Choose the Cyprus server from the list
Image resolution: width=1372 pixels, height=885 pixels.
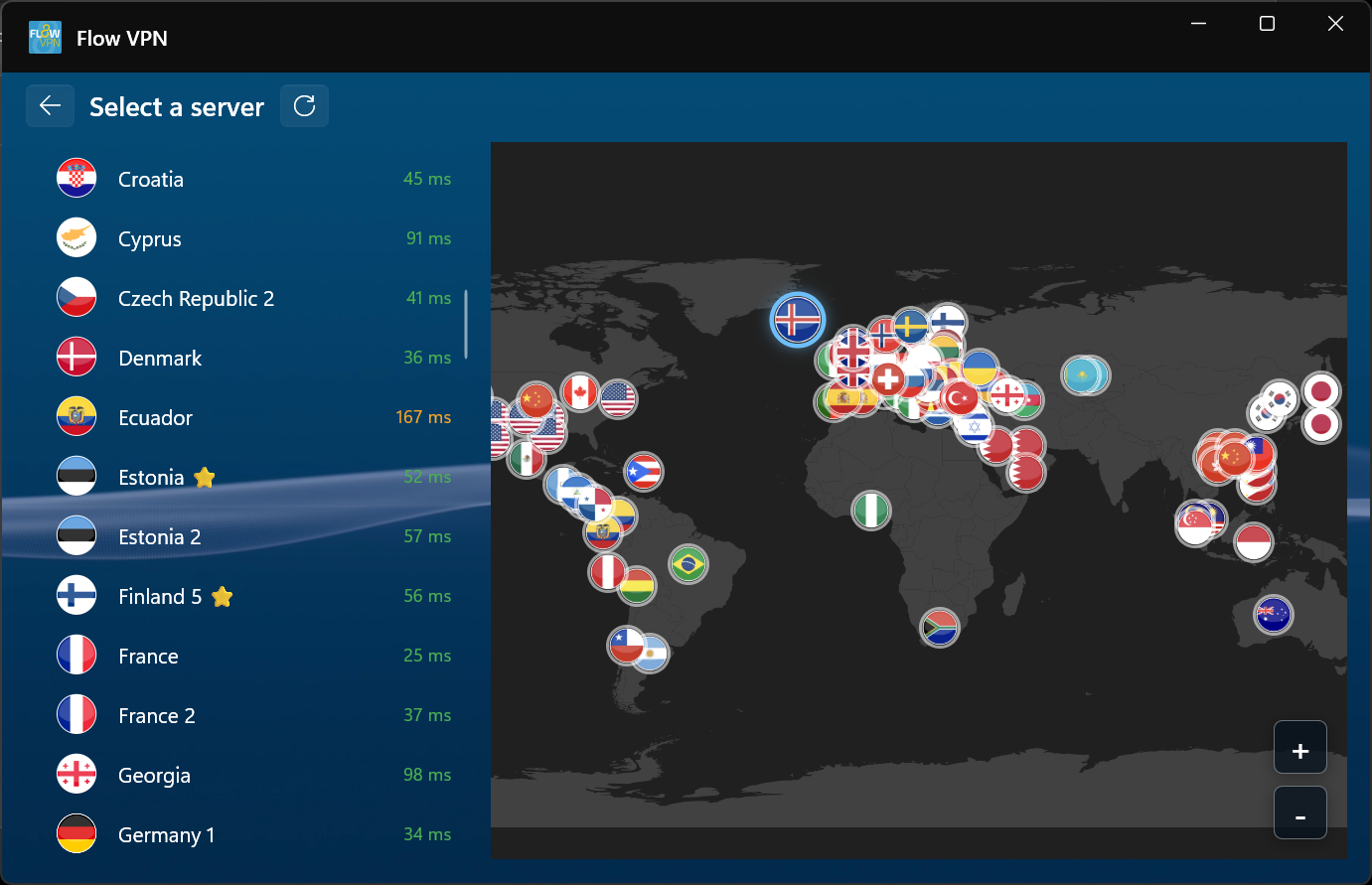click(x=254, y=238)
